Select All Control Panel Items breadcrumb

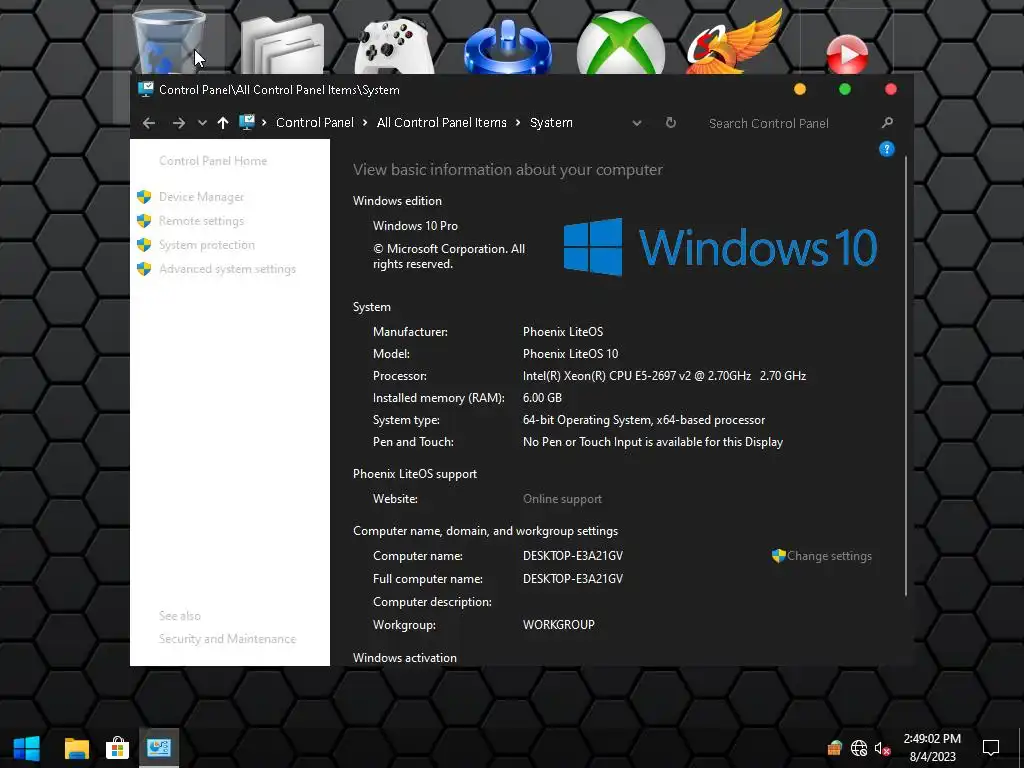click(441, 123)
